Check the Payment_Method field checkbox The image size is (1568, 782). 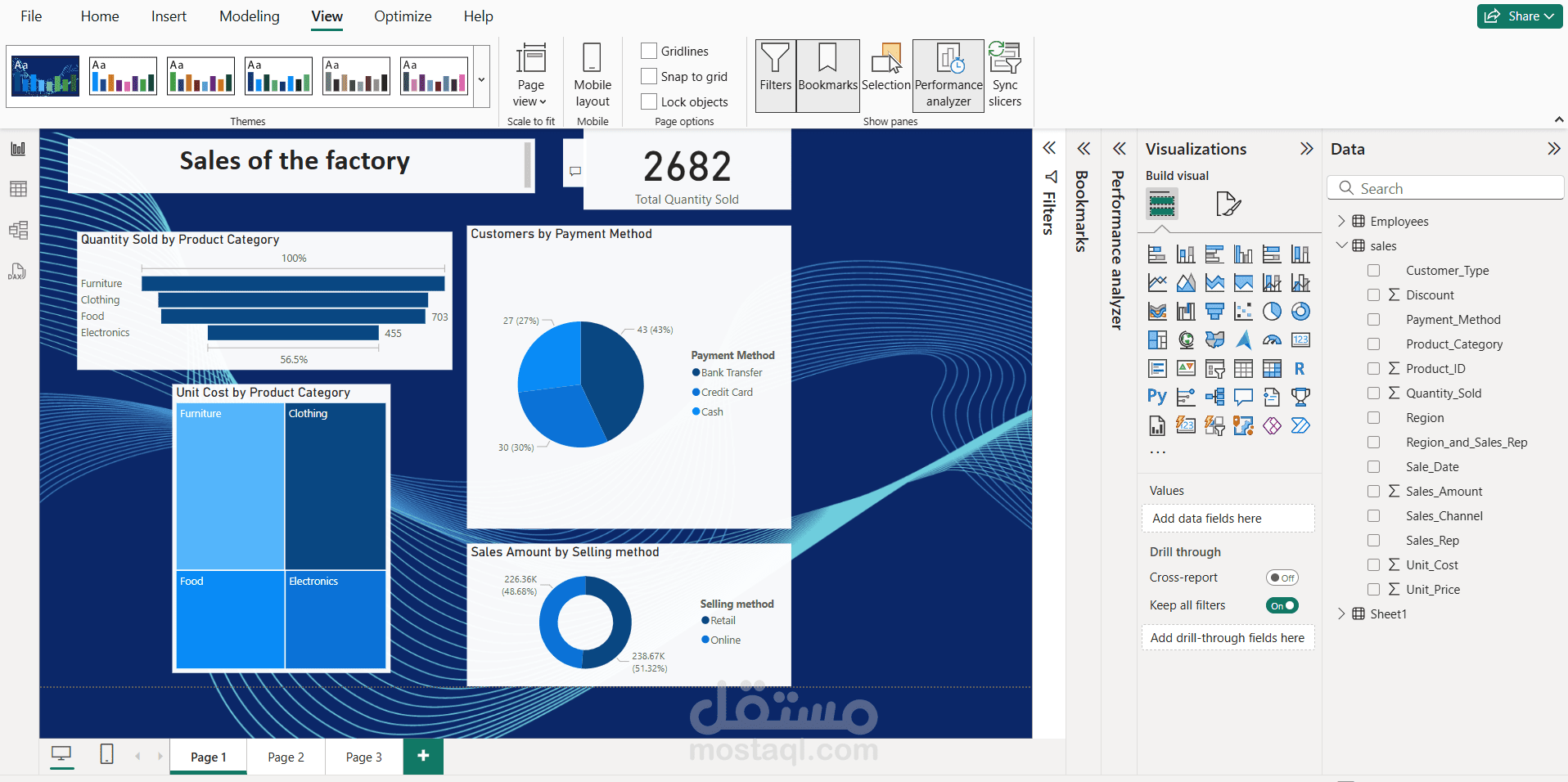[x=1374, y=320]
